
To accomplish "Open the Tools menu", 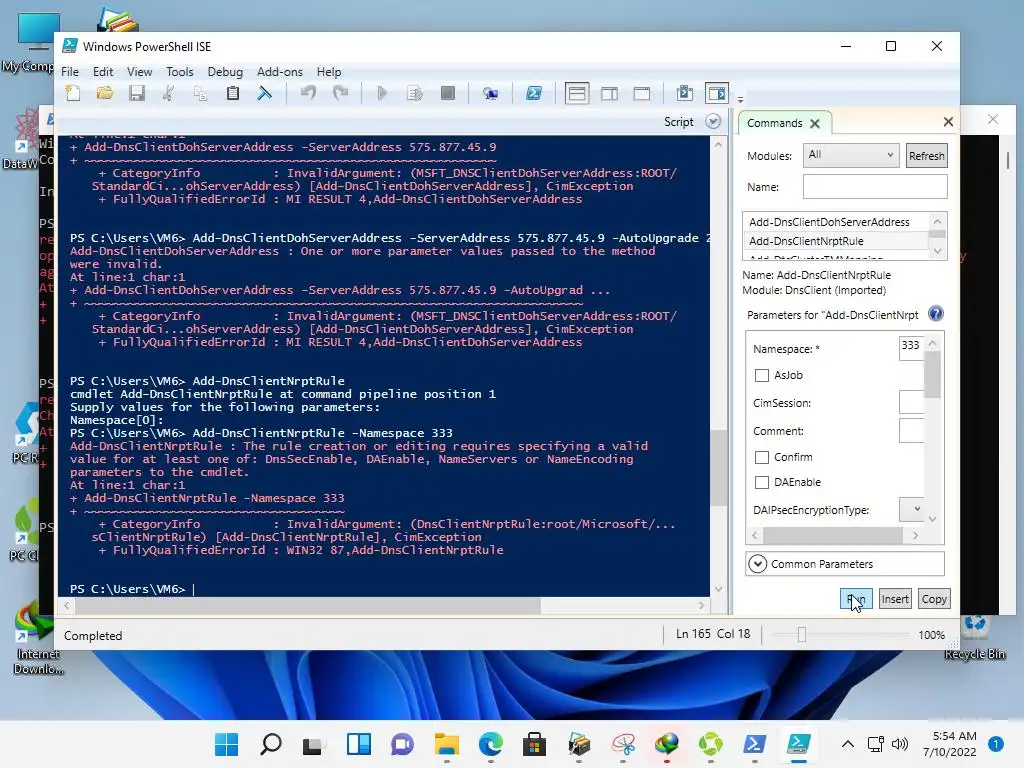I will click(180, 72).
